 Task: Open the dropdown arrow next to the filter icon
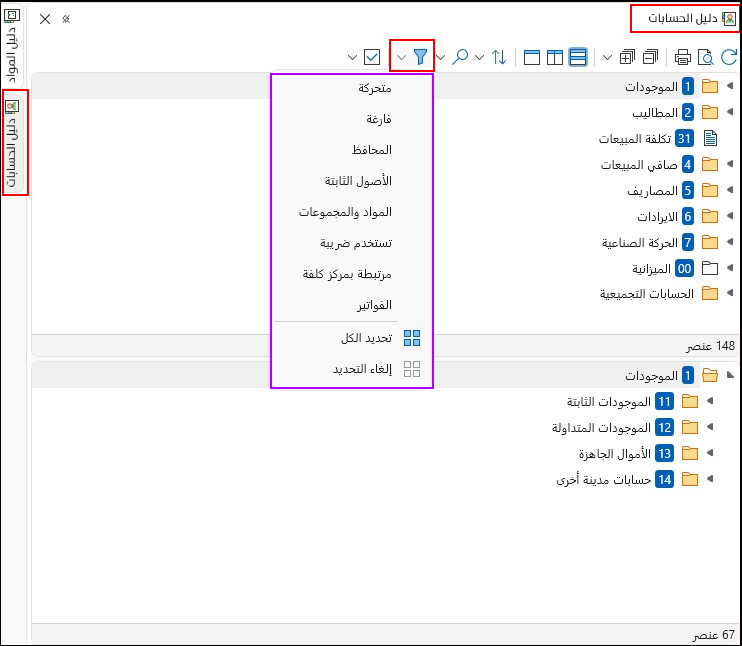click(401, 57)
